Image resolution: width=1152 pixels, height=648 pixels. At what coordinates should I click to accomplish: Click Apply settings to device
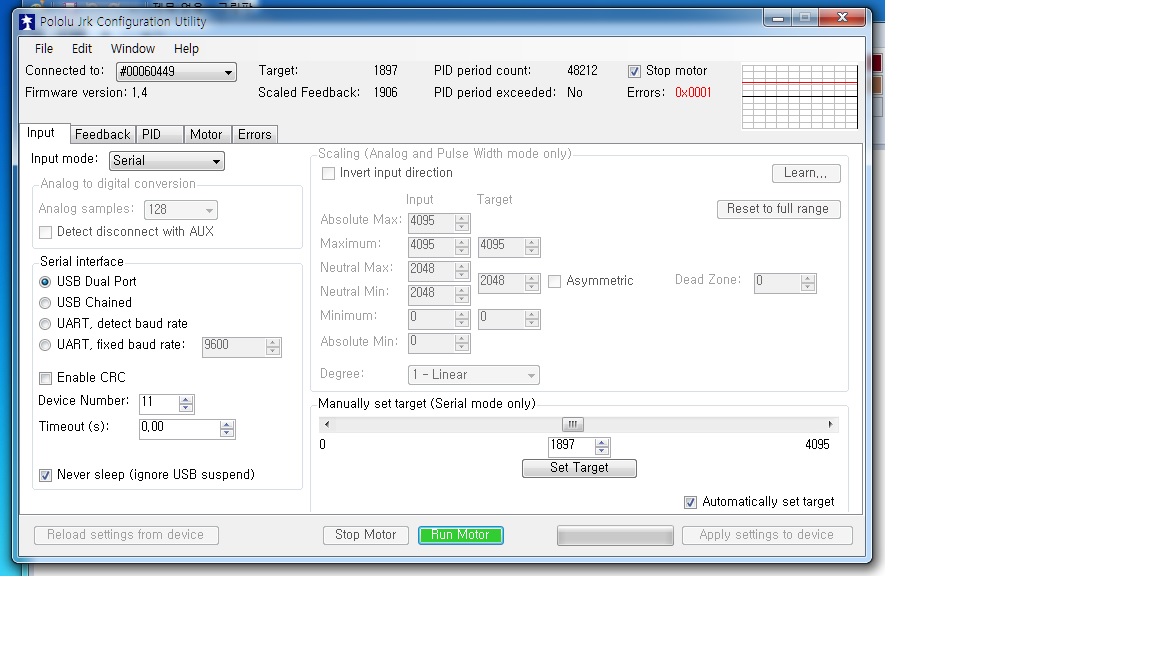(767, 535)
